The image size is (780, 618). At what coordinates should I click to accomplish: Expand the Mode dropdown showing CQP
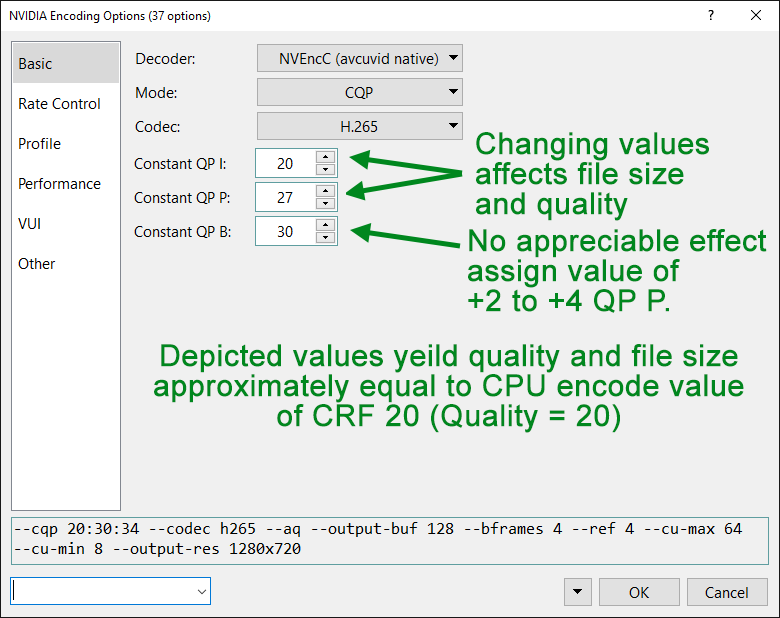pyautogui.click(x=360, y=92)
